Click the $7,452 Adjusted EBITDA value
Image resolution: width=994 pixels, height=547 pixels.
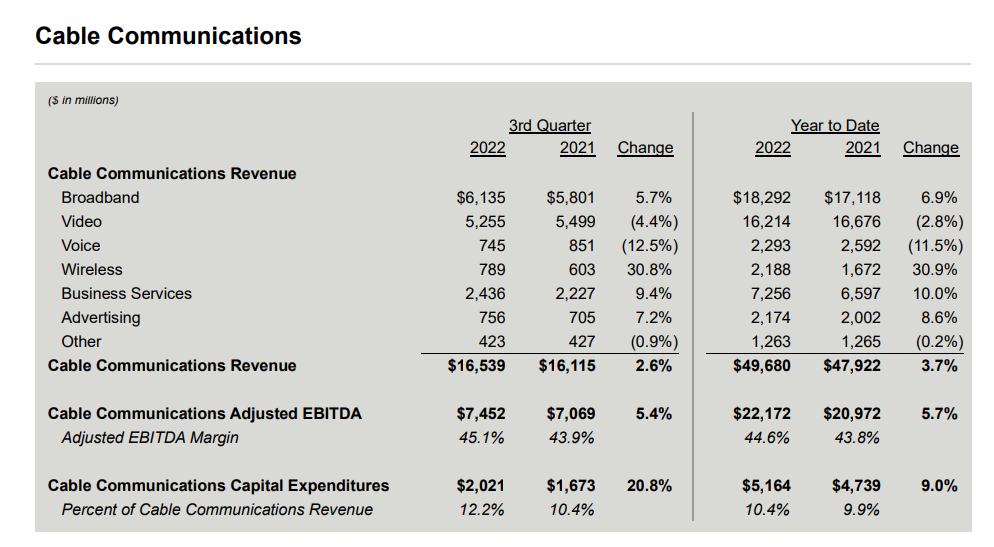[481, 414]
